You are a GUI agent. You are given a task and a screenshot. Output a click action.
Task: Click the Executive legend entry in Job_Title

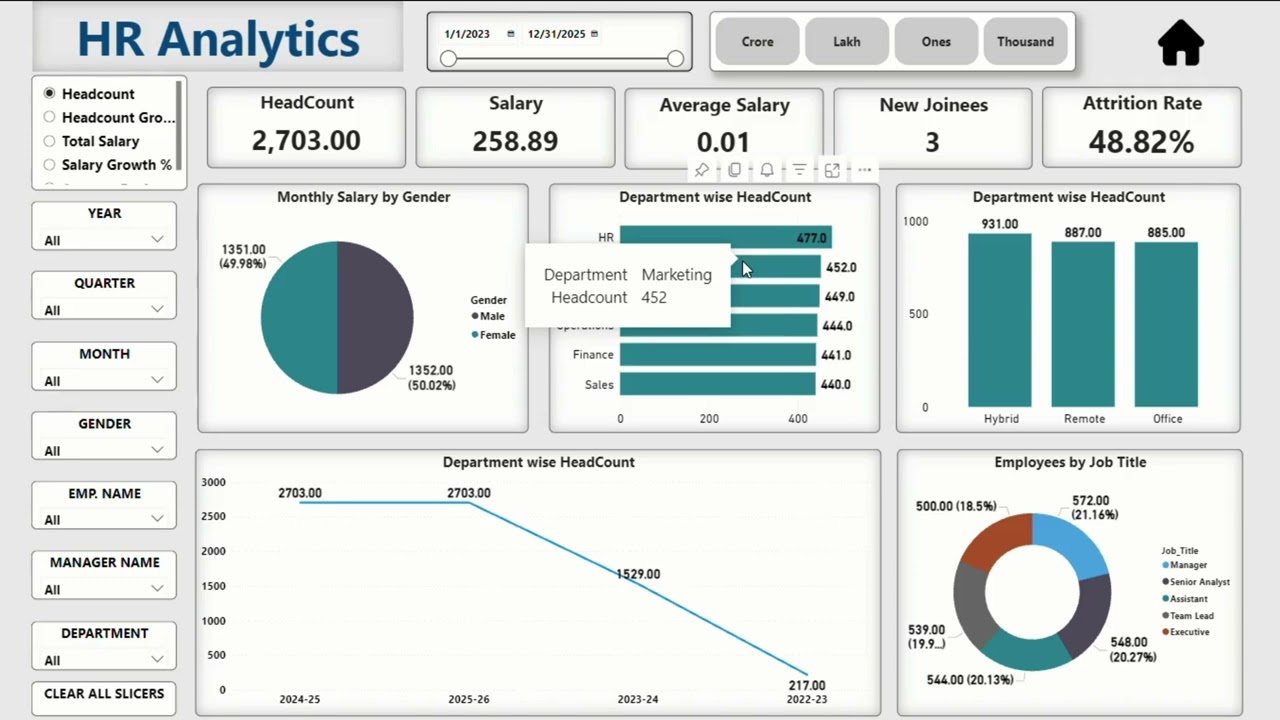(1186, 632)
